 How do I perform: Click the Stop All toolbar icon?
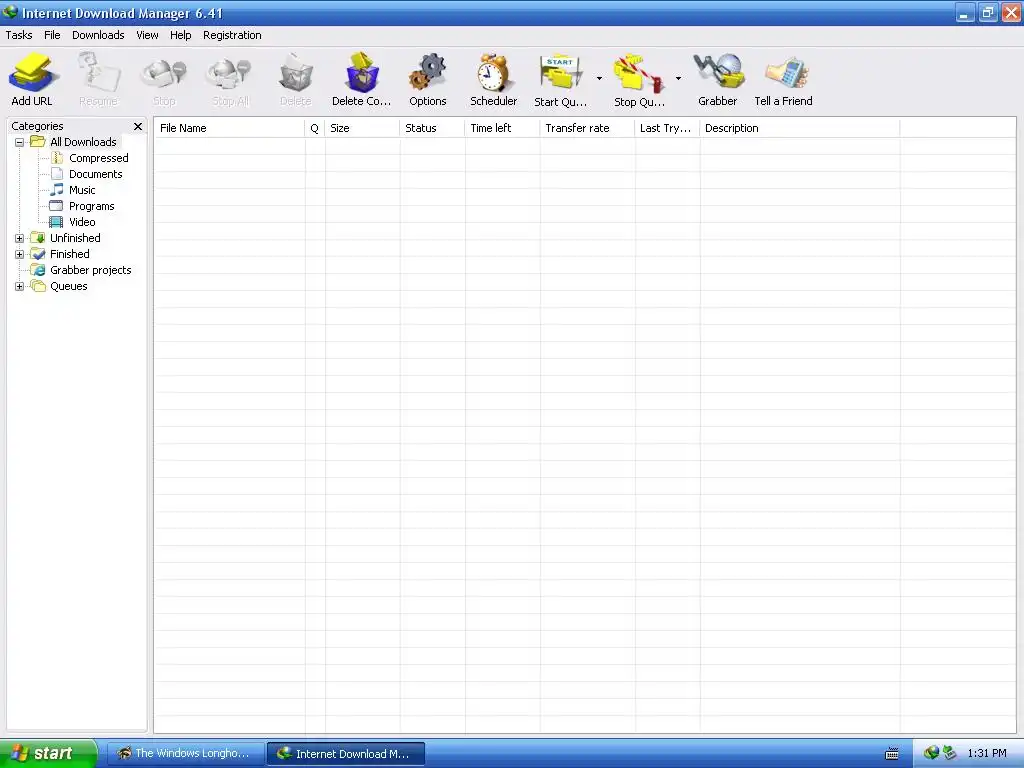pyautogui.click(x=230, y=73)
